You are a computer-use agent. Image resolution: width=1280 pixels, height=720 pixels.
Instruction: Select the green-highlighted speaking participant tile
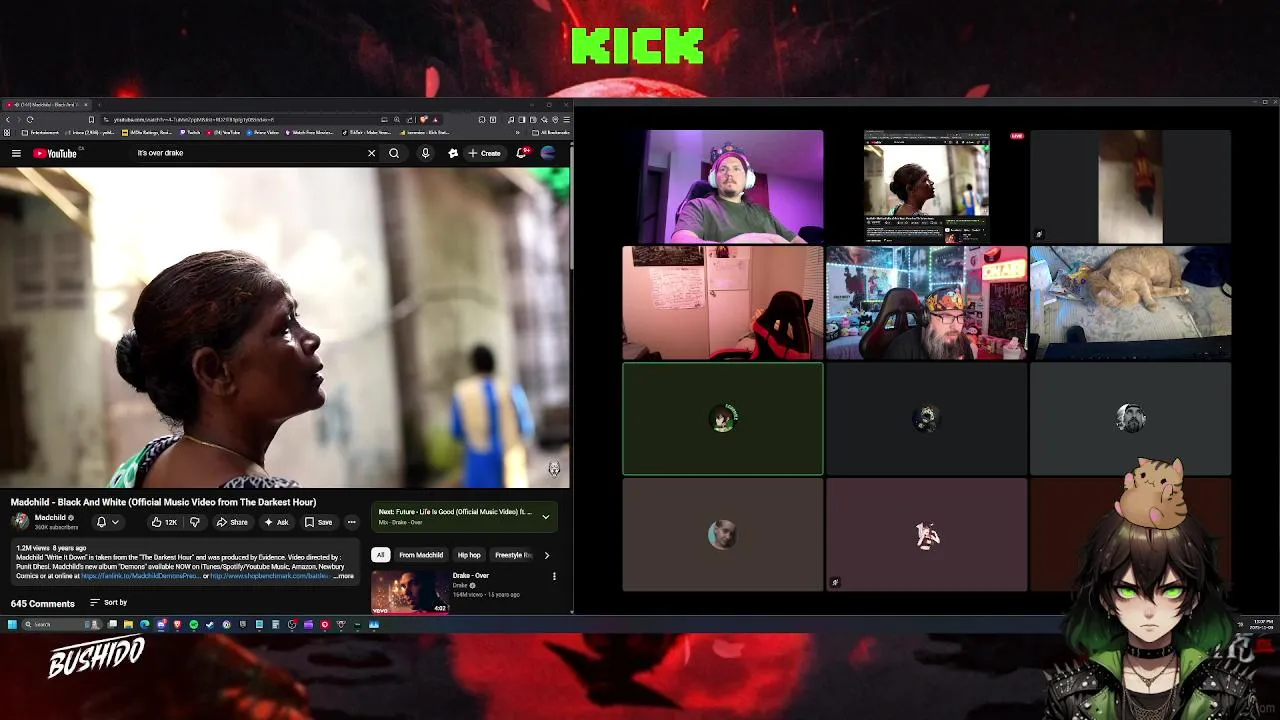click(x=723, y=418)
